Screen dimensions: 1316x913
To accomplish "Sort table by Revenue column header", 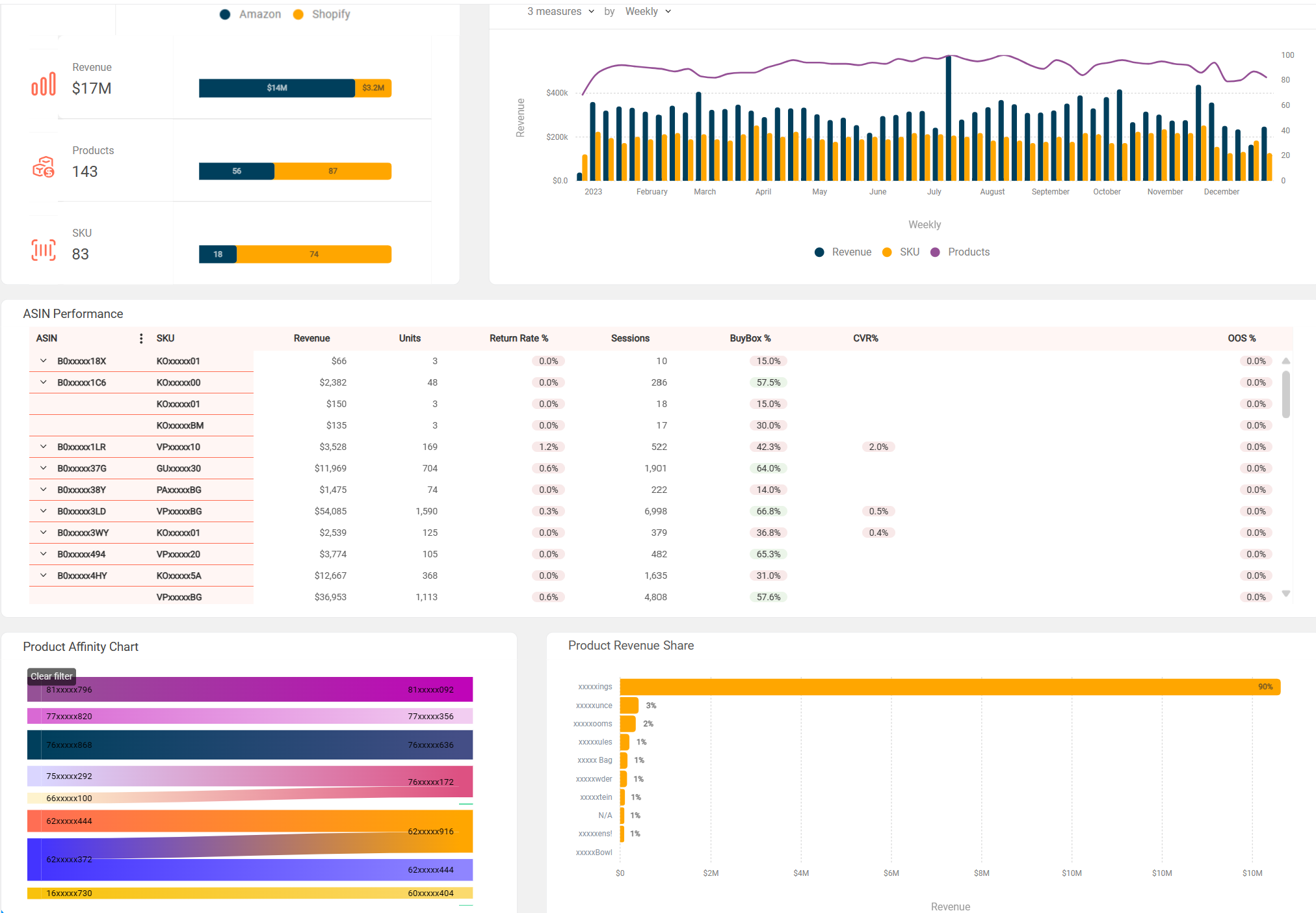I will click(x=311, y=338).
